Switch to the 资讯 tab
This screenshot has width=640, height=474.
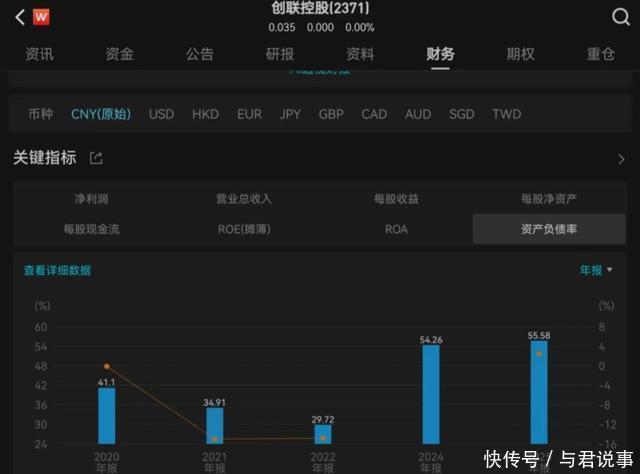(x=40, y=54)
